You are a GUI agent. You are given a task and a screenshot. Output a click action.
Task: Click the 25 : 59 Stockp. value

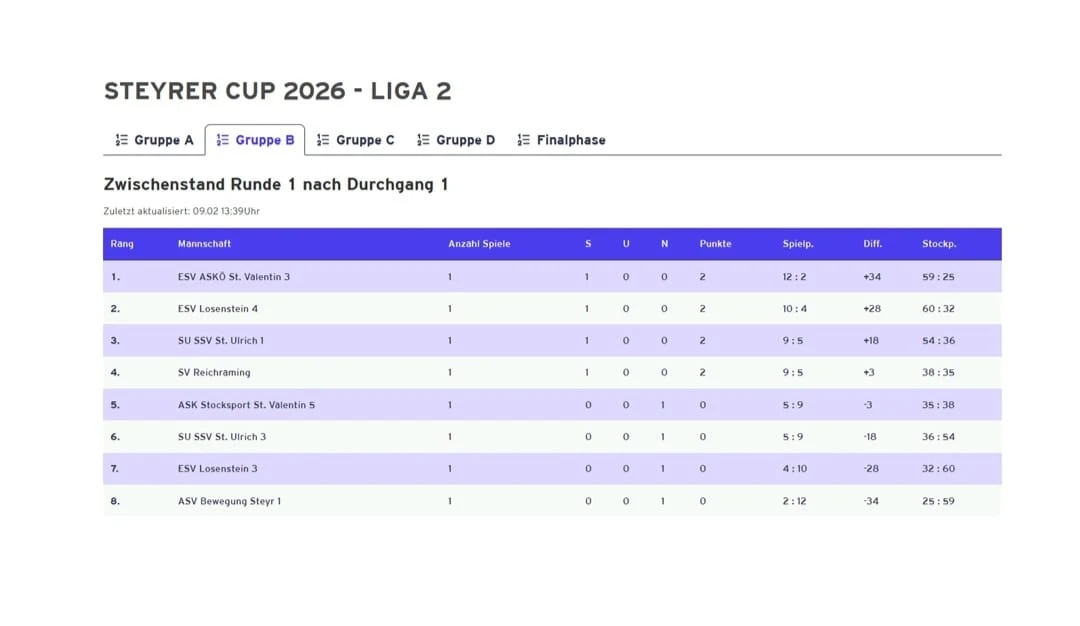[939, 501]
